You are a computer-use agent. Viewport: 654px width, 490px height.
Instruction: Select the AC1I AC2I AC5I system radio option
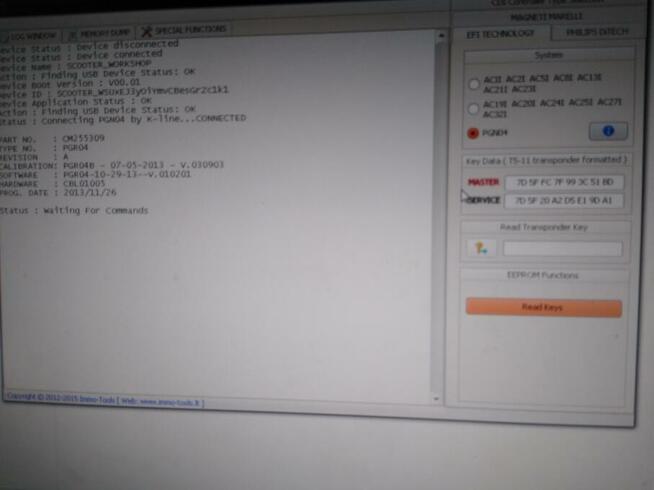tap(474, 84)
